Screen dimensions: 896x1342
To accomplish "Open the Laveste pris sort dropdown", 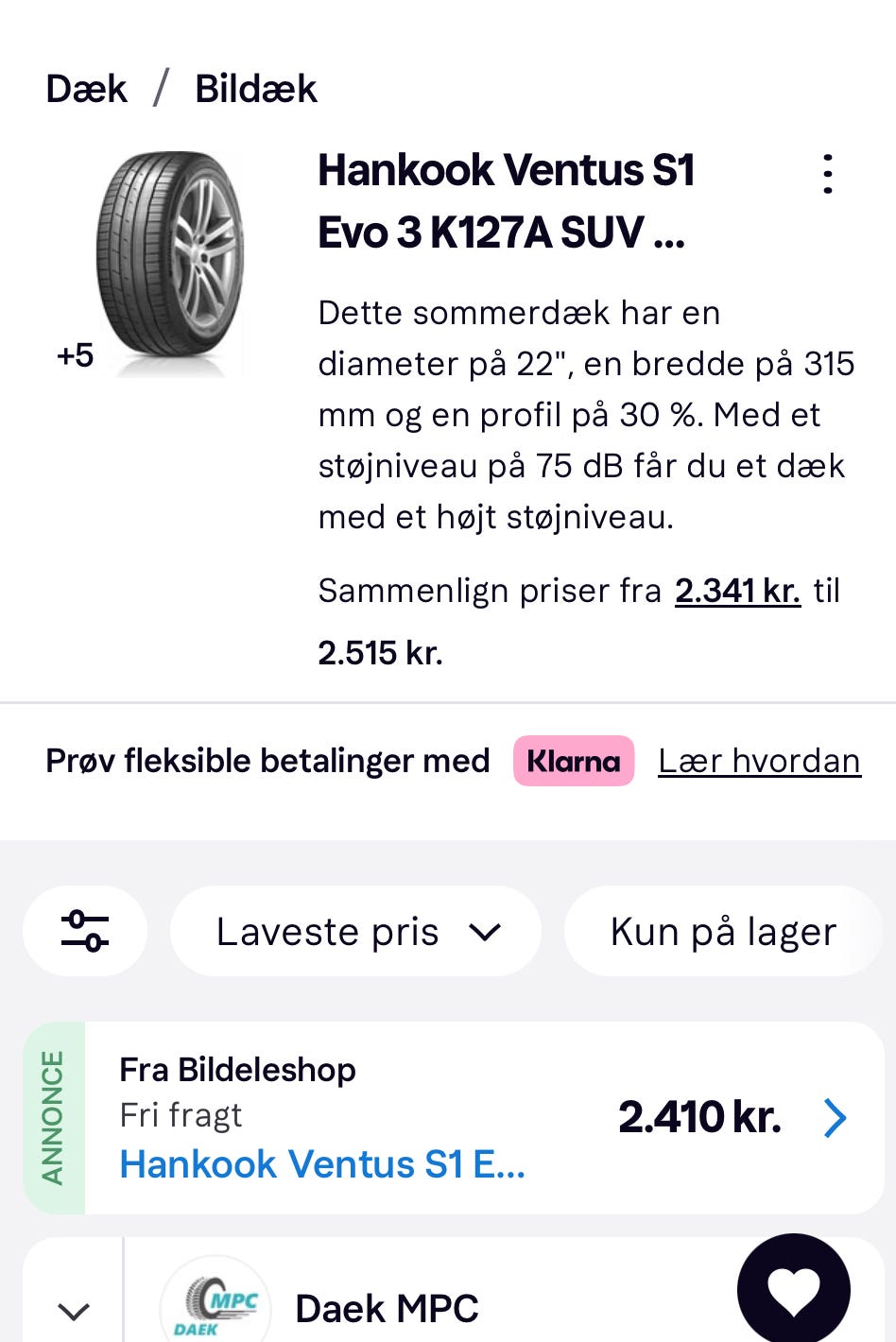I will point(356,932).
